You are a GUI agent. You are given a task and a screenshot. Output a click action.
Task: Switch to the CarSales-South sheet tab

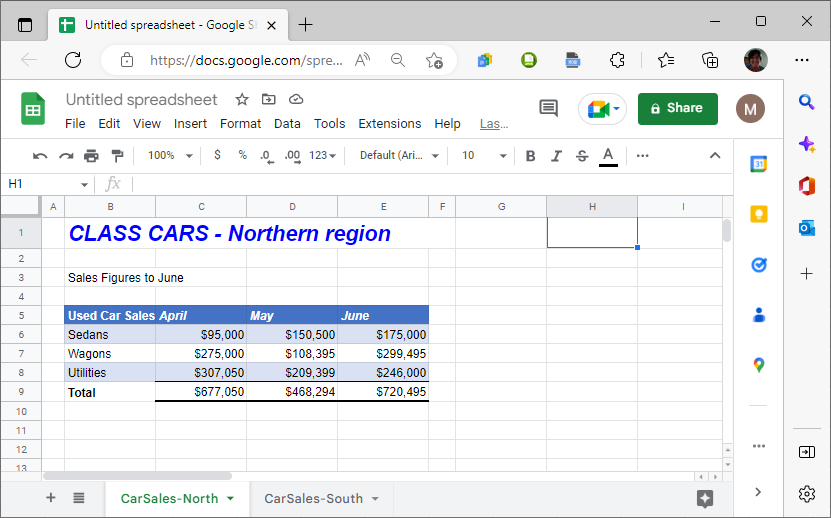coord(313,498)
